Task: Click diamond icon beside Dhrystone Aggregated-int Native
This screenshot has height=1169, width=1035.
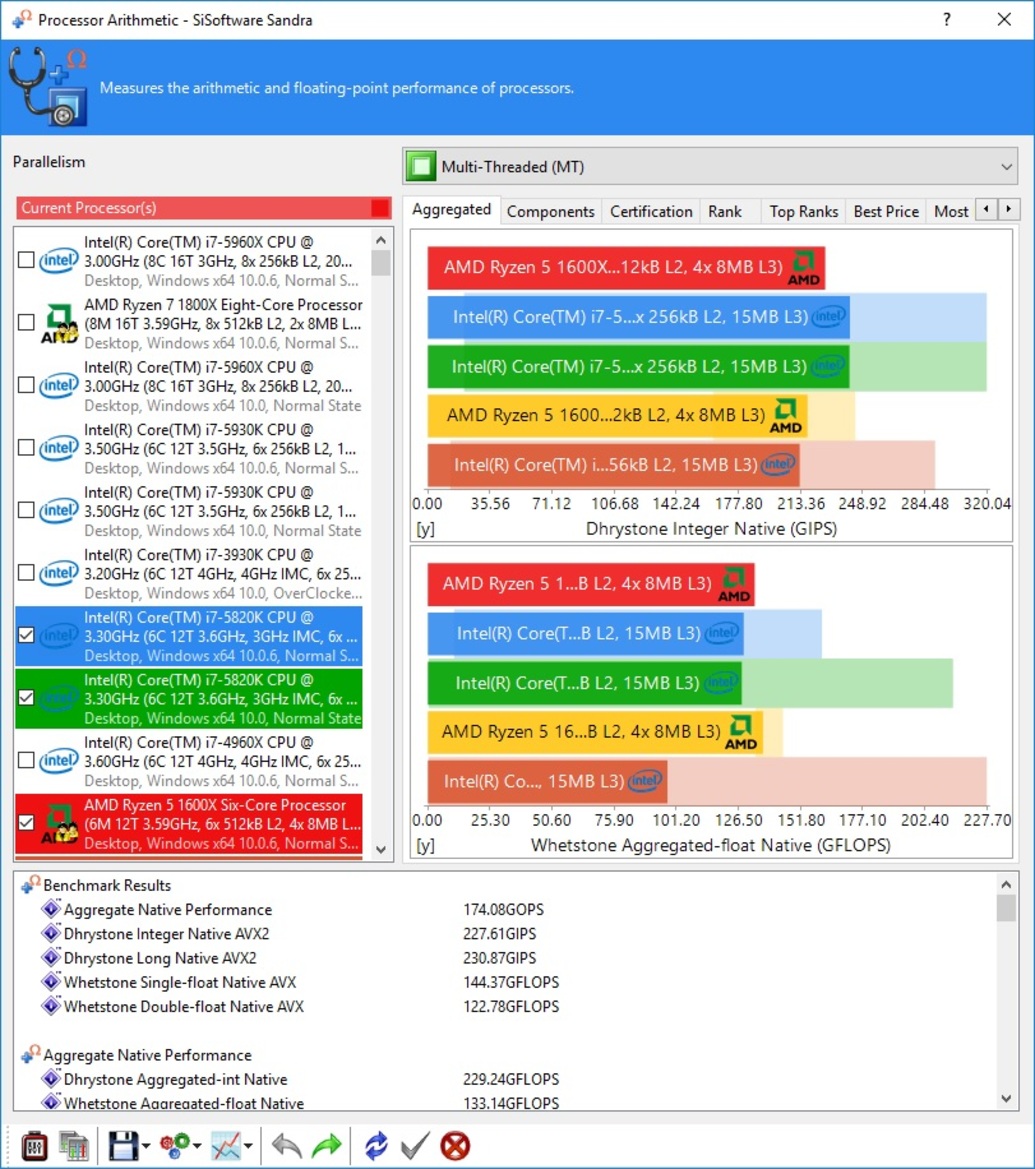Action: click(x=51, y=1079)
